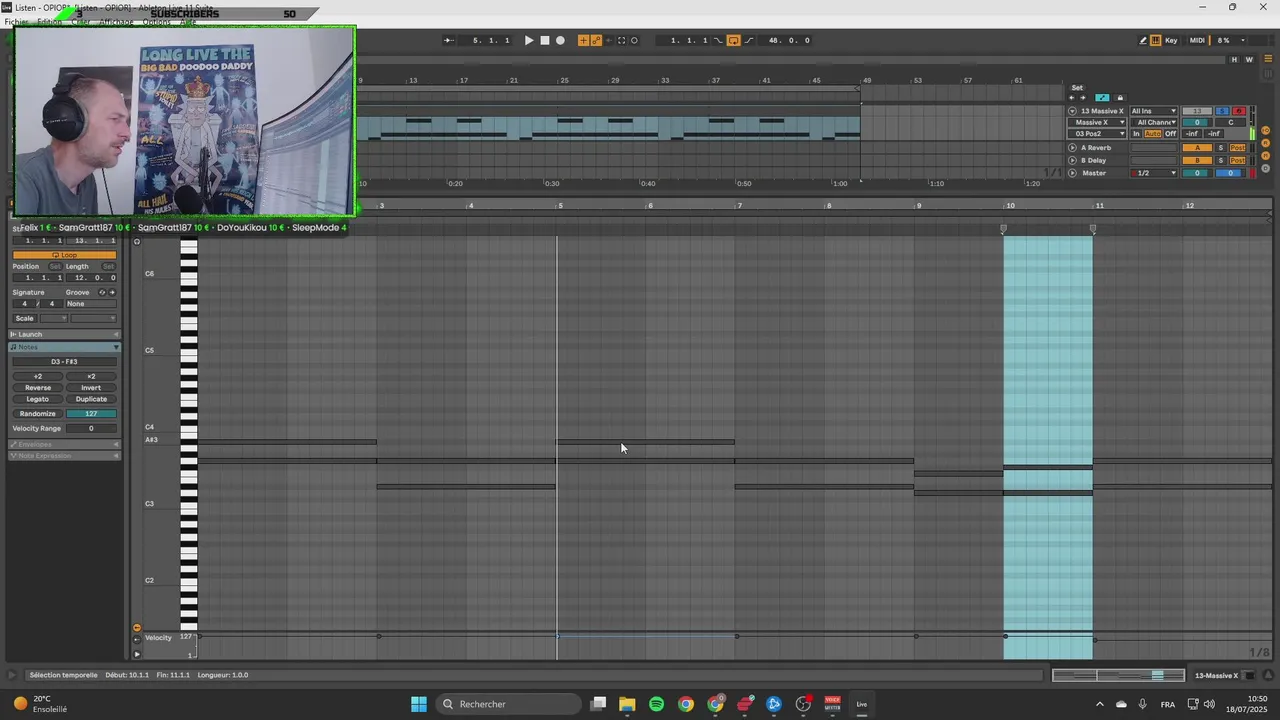Toggle the Automation Mode button
The width and height of the screenshot is (1280, 720).
click(1102, 97)
